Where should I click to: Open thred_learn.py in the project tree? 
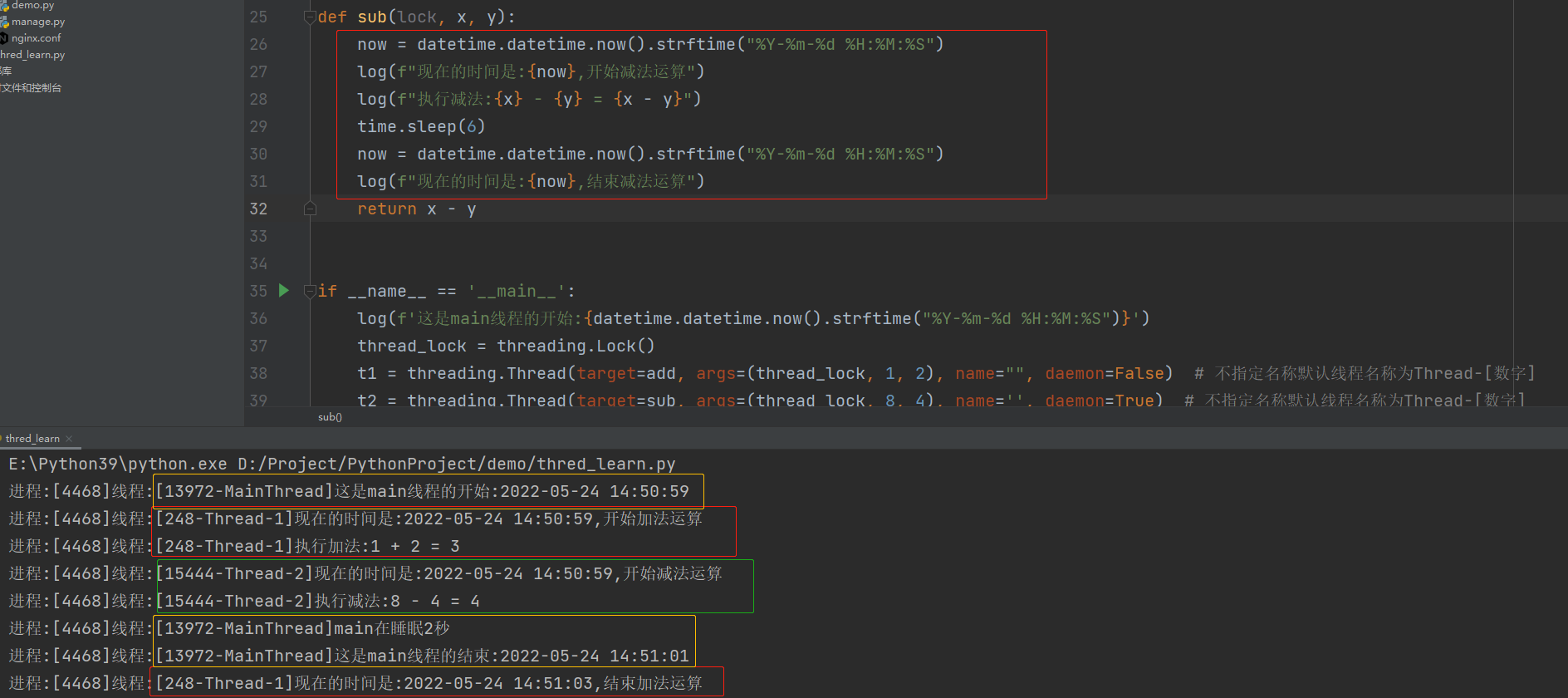(32, 55)
